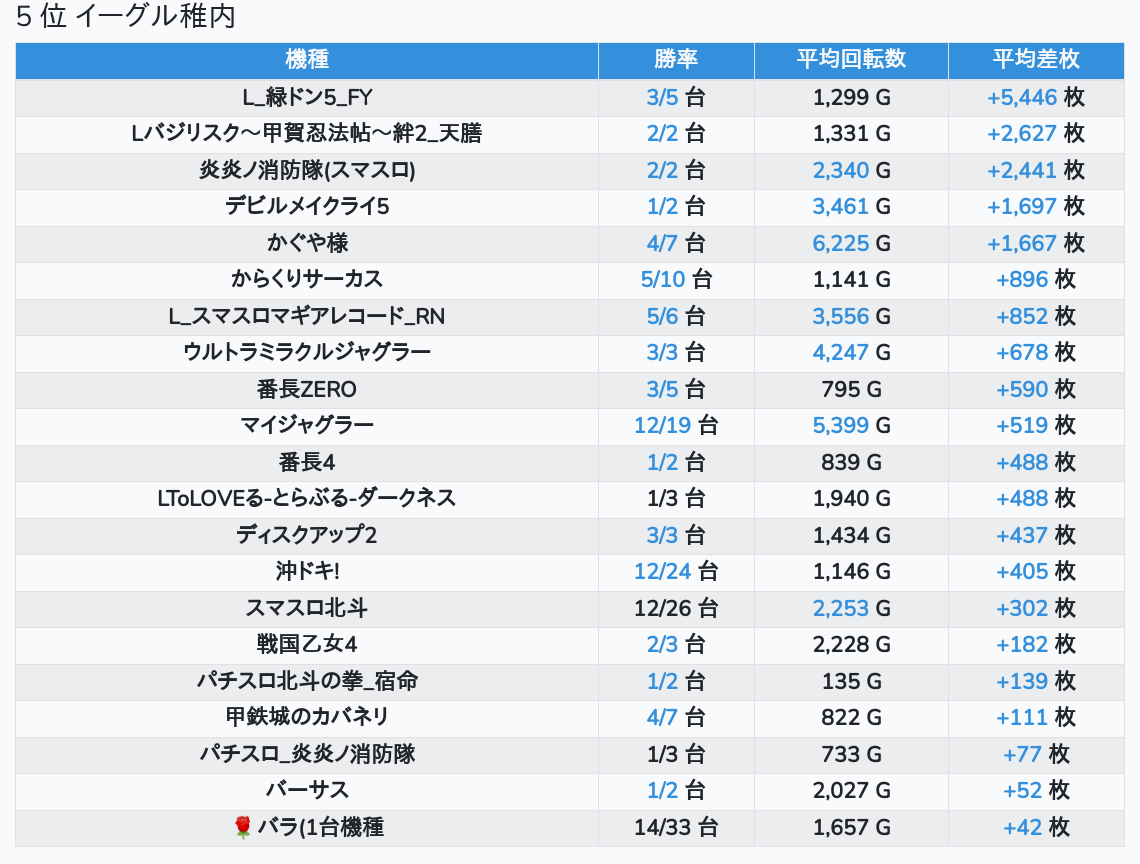Click バーサス machine name
1140x864 pixels.
pos(307,791)
